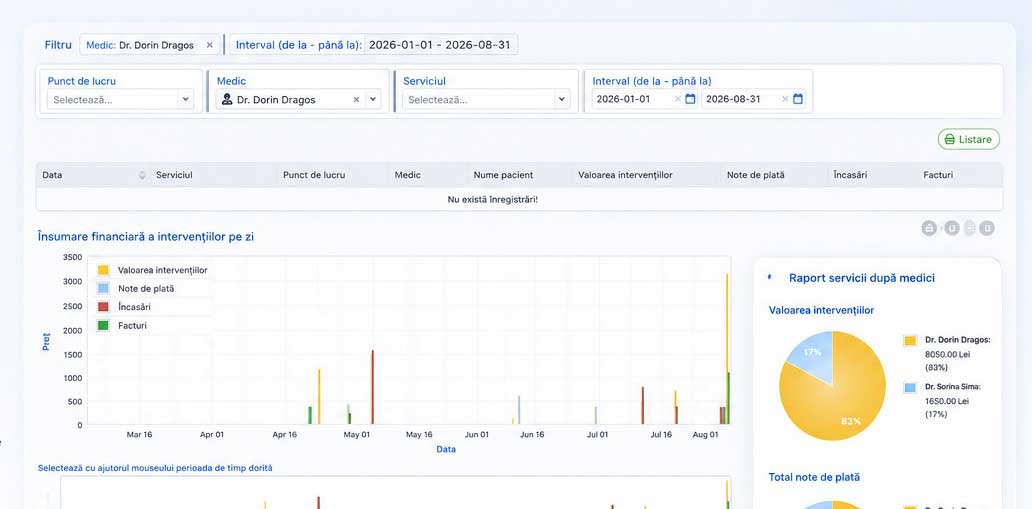The width and height of the screenshot is (1032, 509).
Task: Click the Punct de lucru column header
Action: click(x=314, y=175)
